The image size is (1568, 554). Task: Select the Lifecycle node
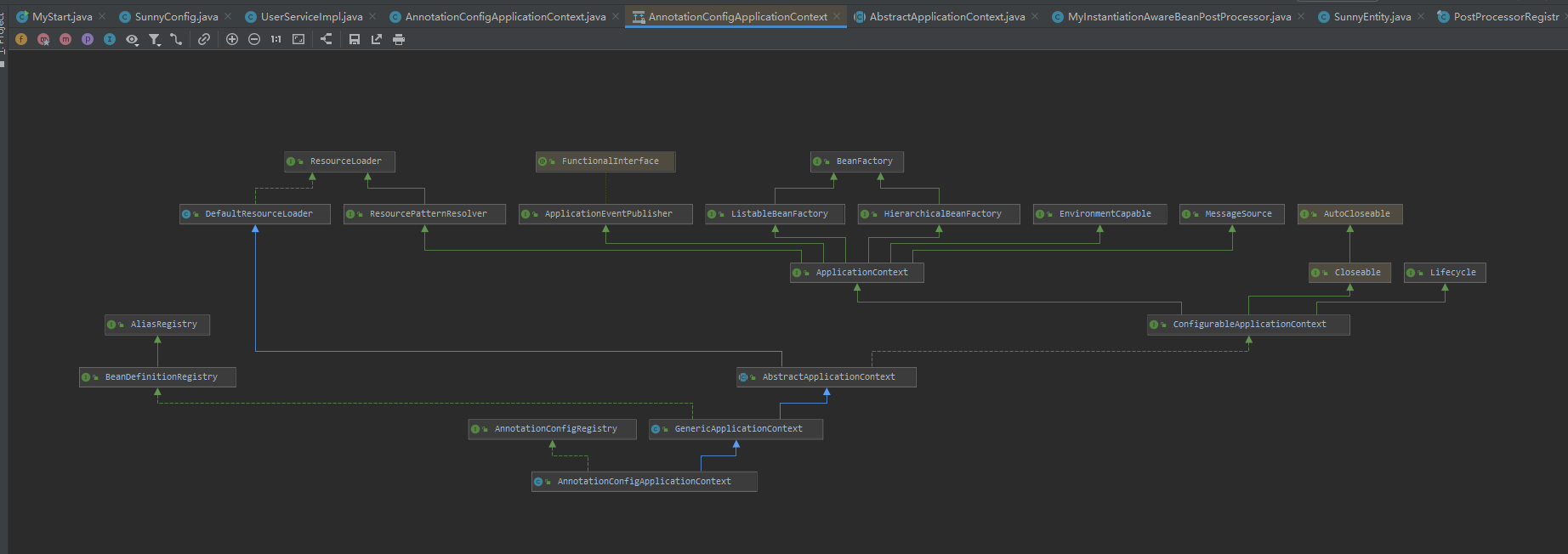1445,273
